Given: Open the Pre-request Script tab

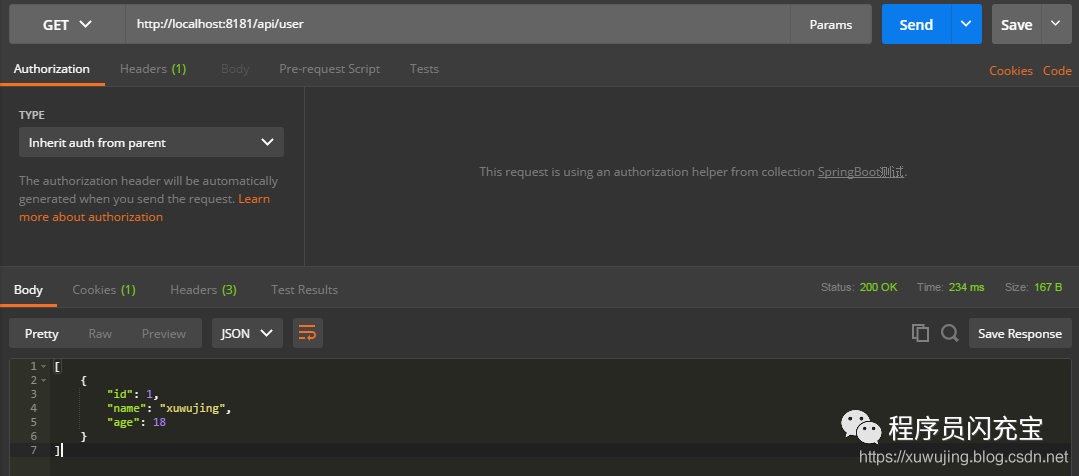Looking at the screenshot, I should pos(330,69).
